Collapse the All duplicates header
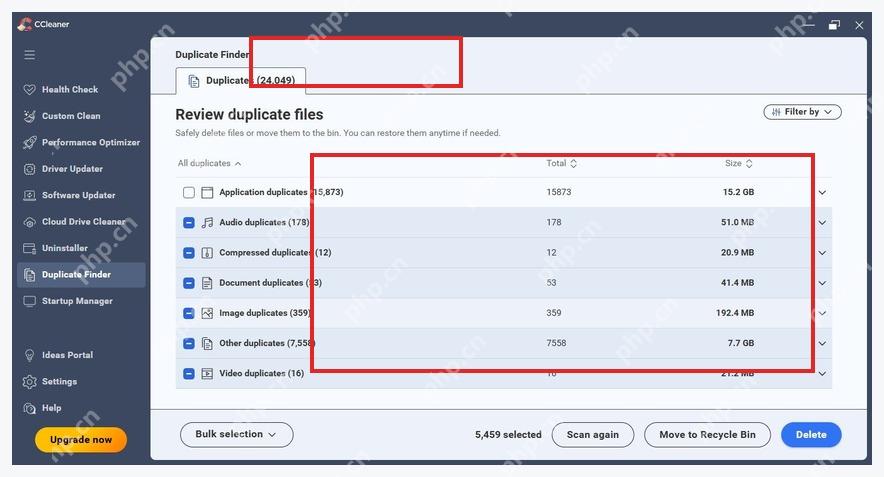Viewport: 884px width, 477px height. click(x=209, y=164)
